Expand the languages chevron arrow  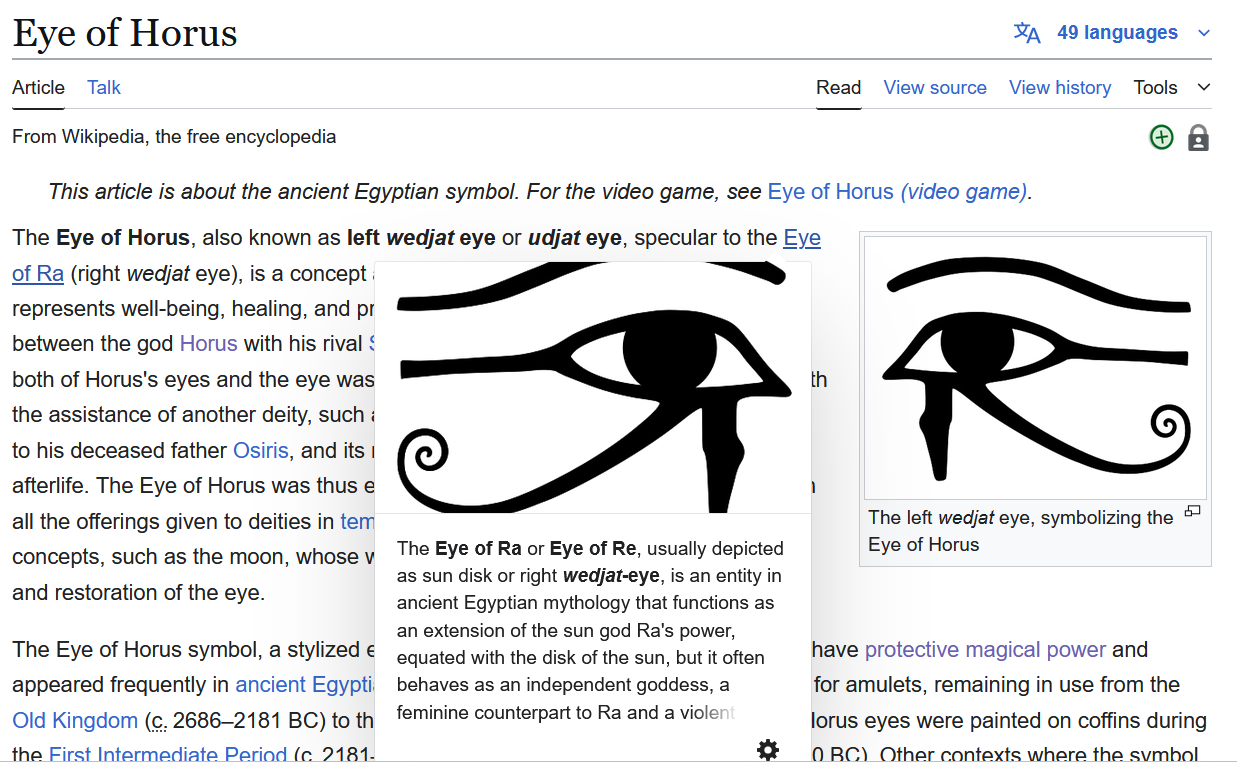[1204, 33]
